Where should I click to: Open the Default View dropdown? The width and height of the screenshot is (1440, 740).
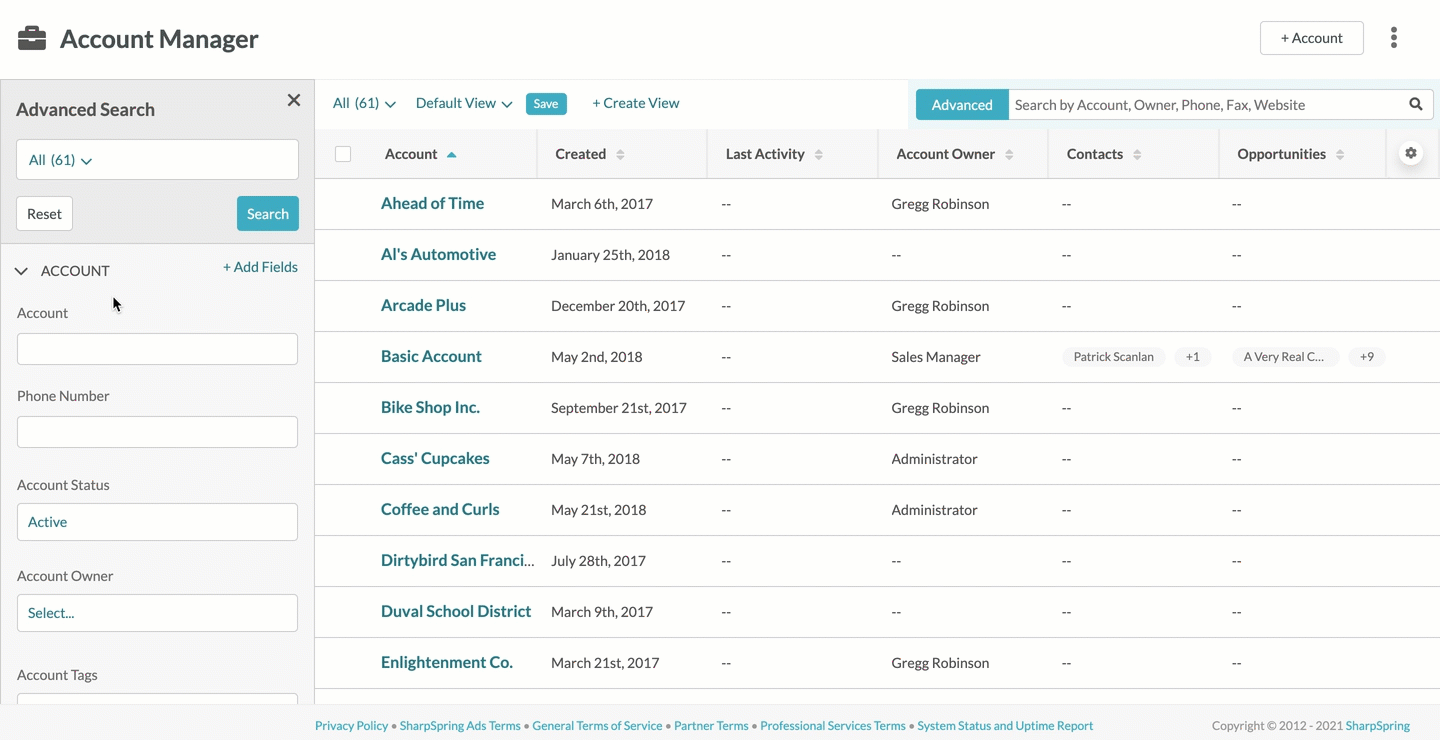click(x=464, y=103)
